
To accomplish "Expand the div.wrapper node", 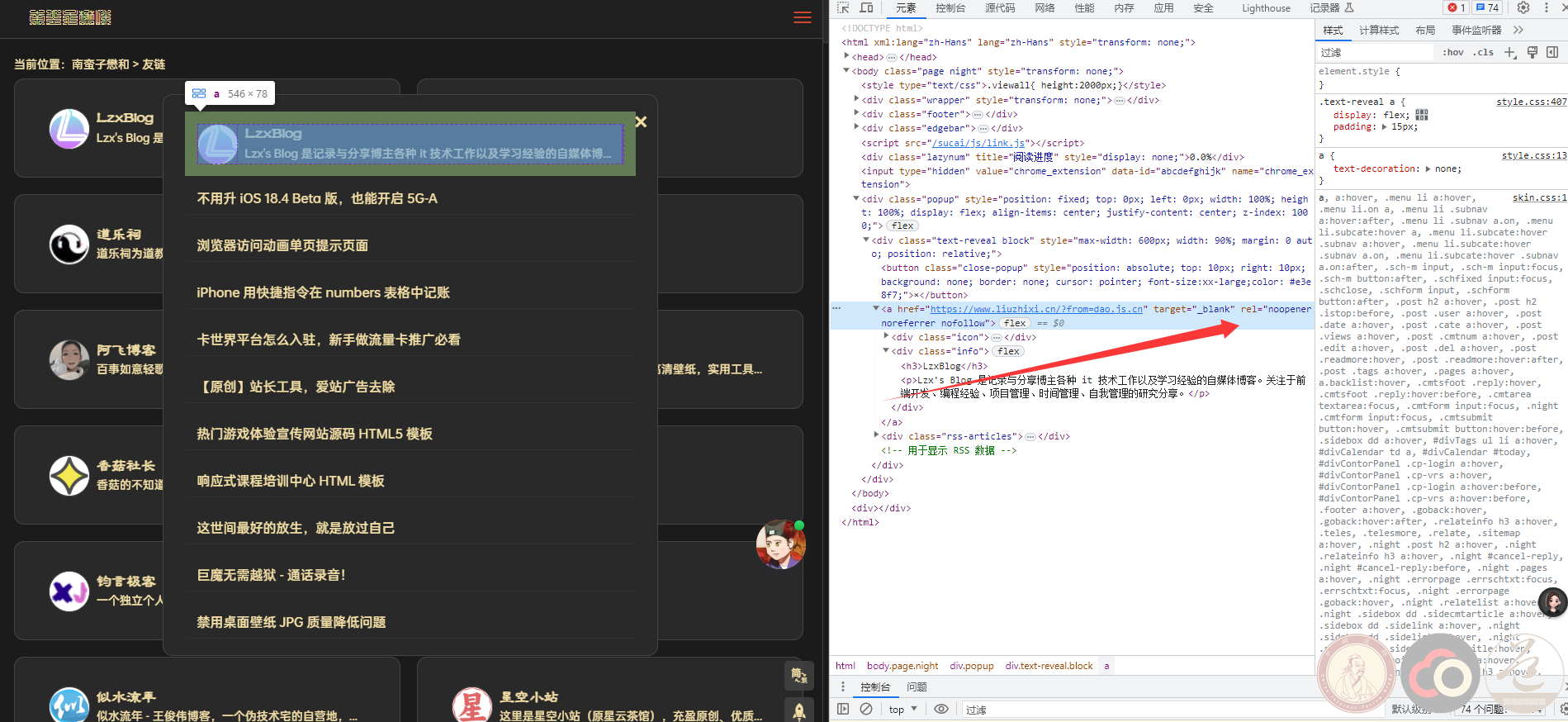I will (x=856, y=99).
